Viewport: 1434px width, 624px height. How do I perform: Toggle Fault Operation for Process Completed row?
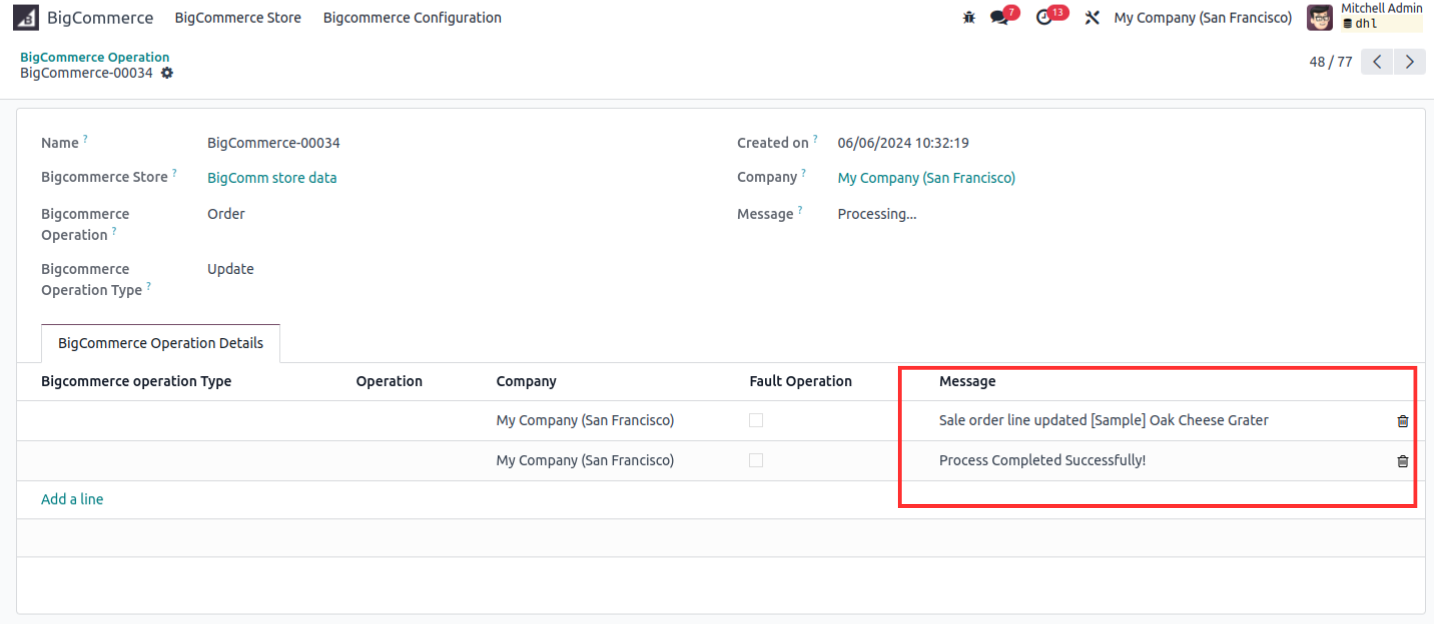click(x=756, y=461)
